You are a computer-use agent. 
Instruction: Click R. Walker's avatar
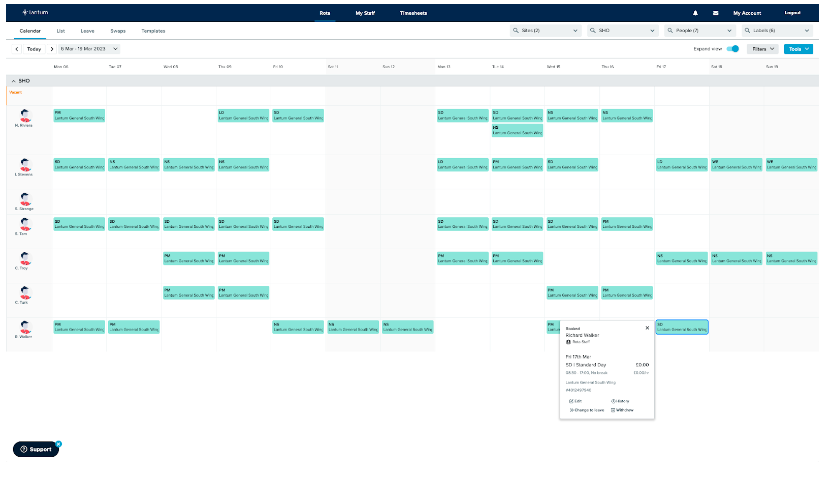(x=25, y=327)
